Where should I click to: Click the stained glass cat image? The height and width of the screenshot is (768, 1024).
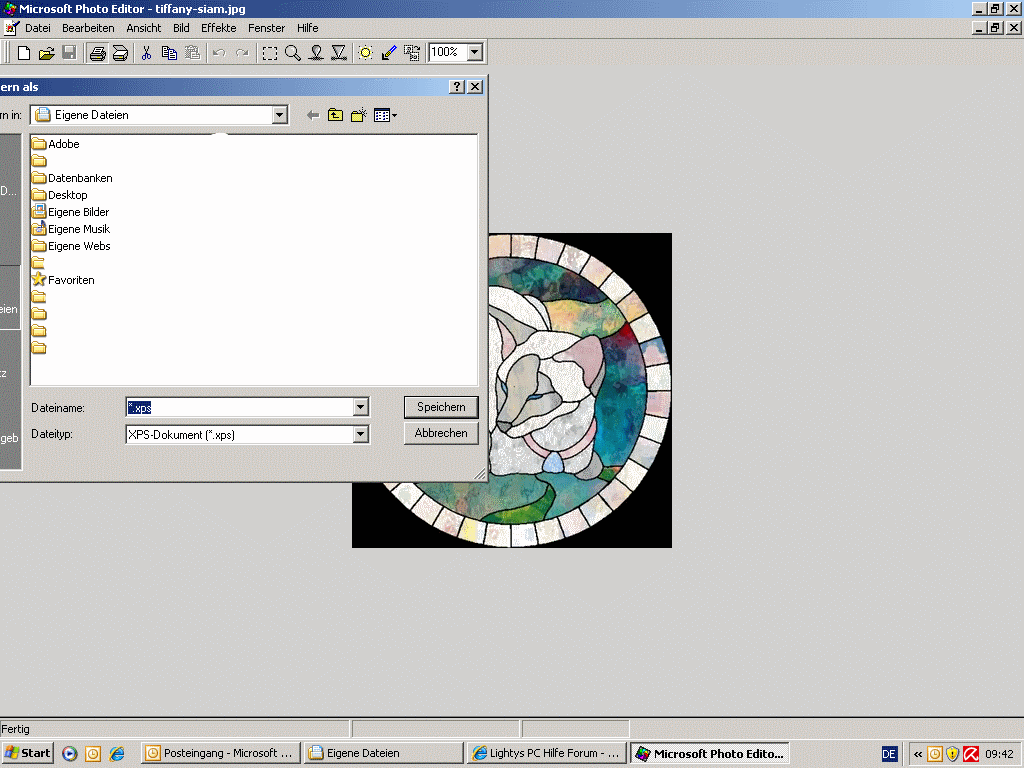pyautogui.click(x=580, y=390)
